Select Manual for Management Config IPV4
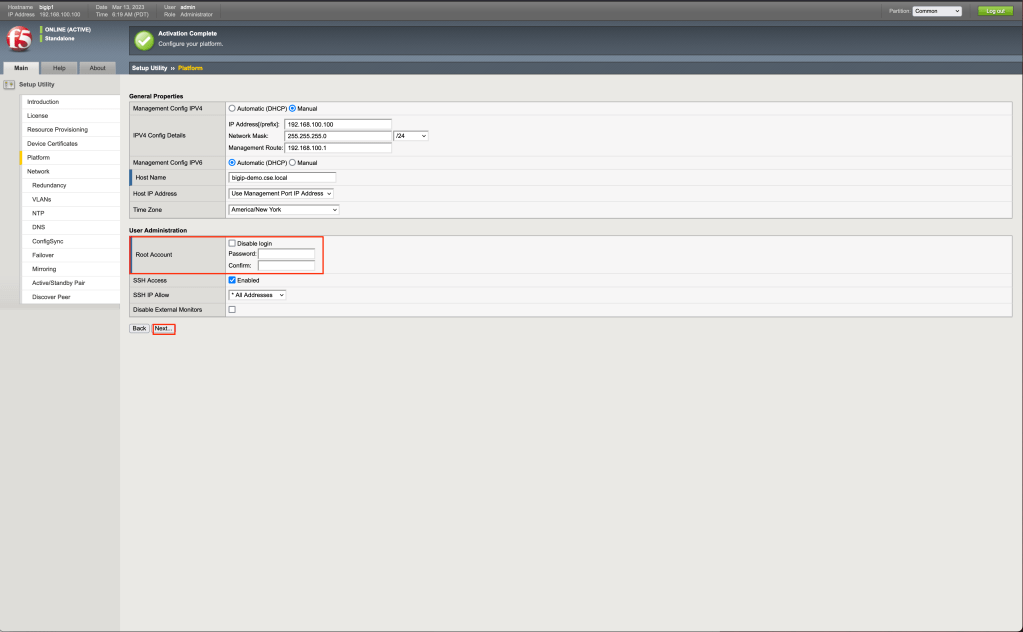The image size is (1023, 632). tap(292, 108)
